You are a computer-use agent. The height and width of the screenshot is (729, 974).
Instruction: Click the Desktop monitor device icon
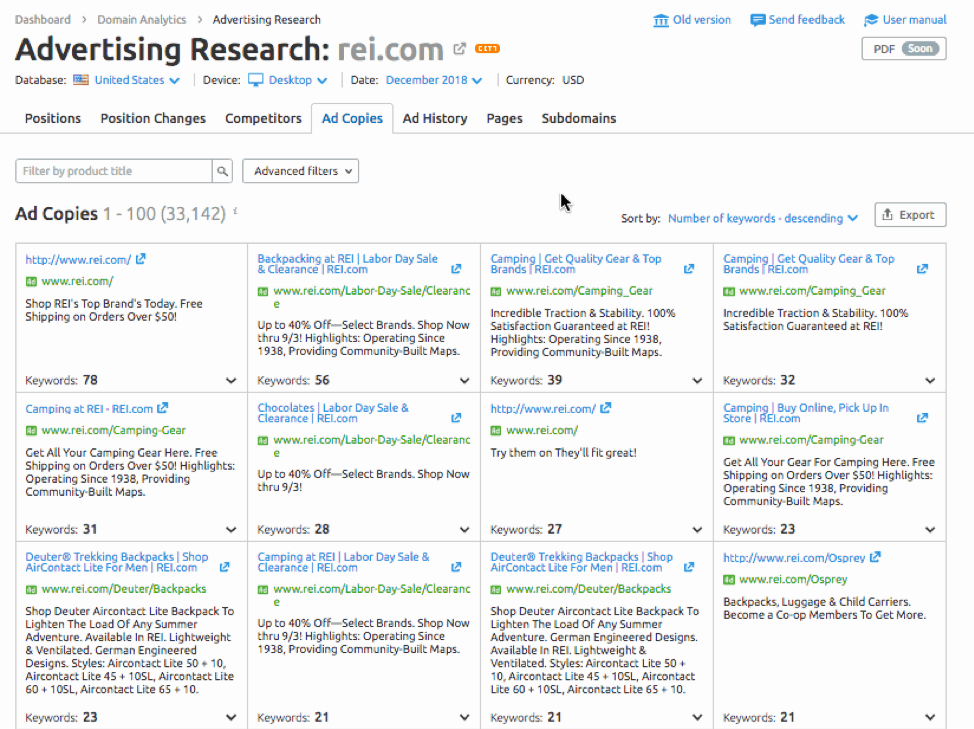tap(255, 80)
